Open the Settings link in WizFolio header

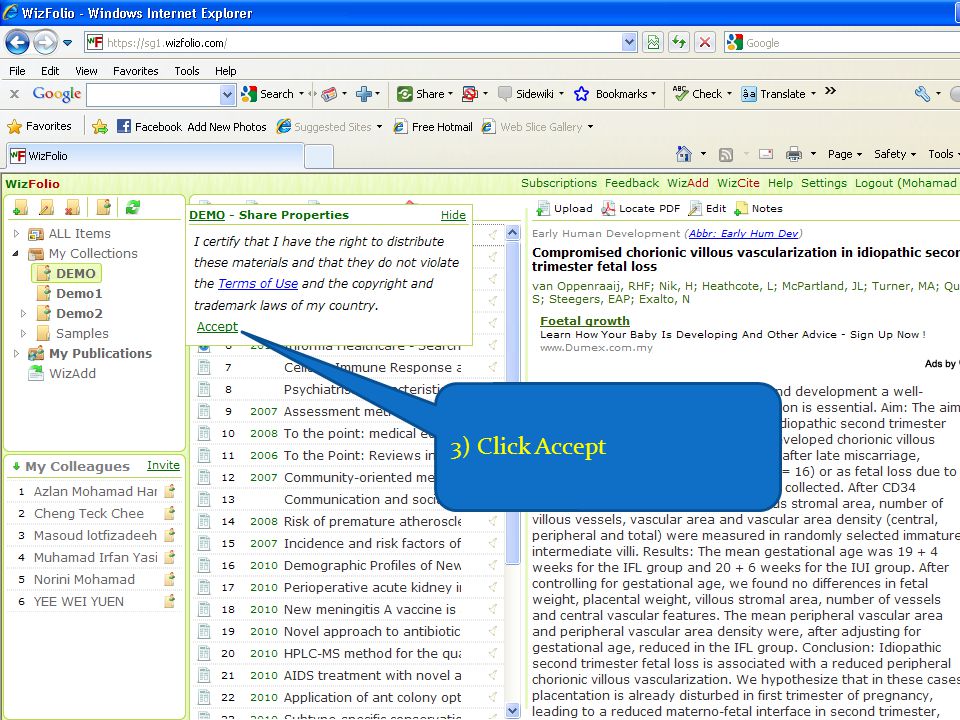pos(823,183)
